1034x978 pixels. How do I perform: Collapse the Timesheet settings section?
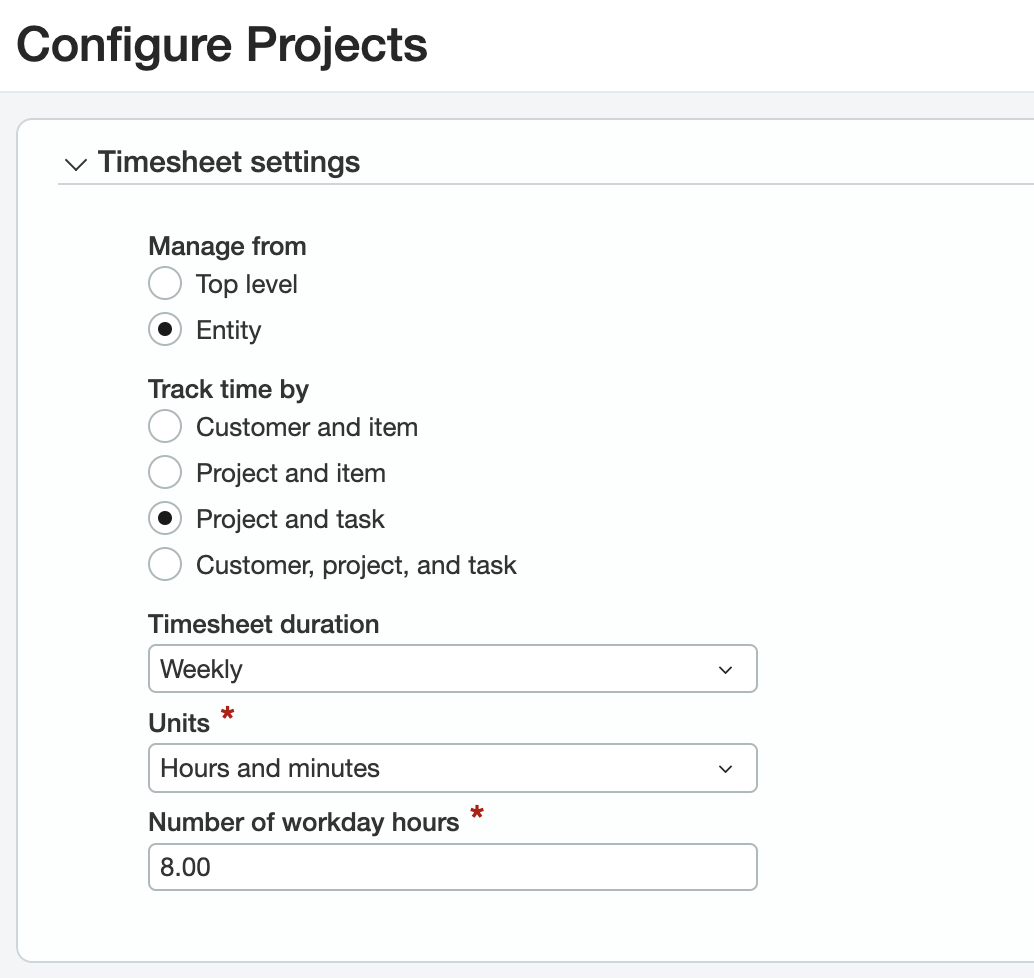pyautogui.click(x=75, y=164)
